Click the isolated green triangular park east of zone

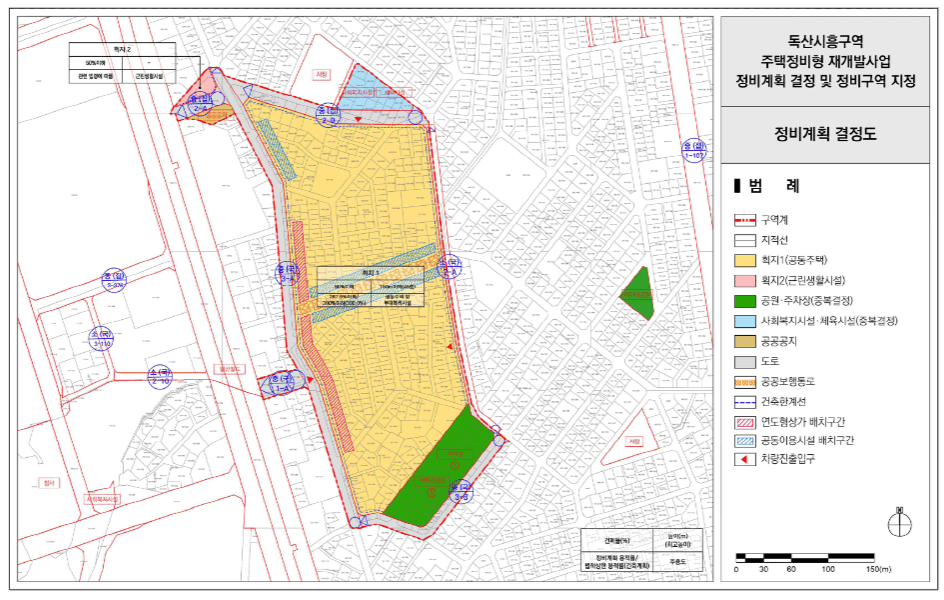coord(639,293)
